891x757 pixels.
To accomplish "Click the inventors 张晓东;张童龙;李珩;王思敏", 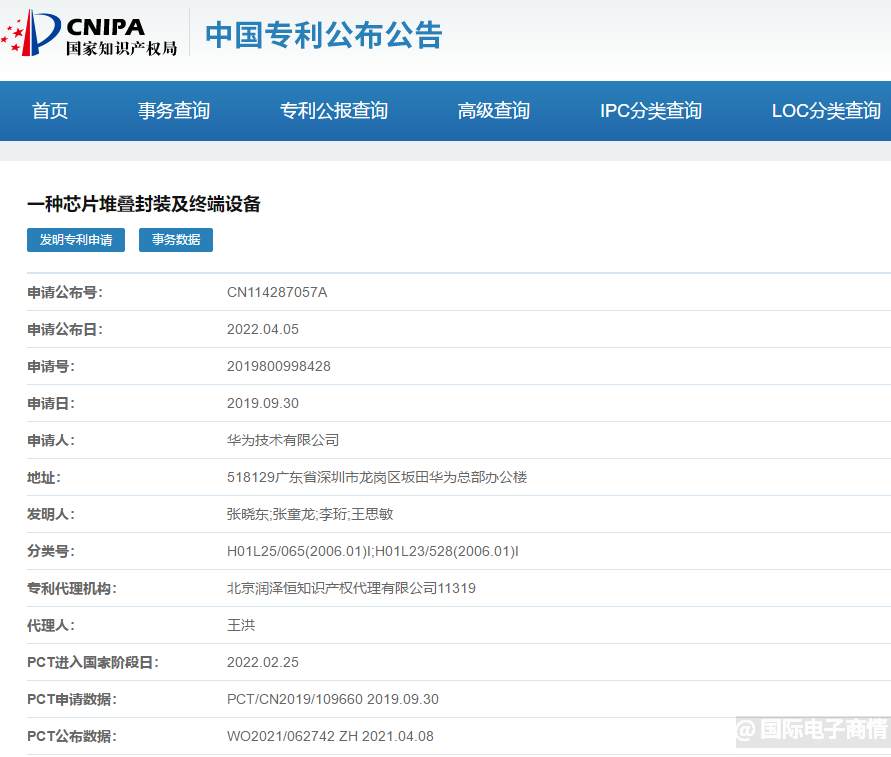I will click(310, 514).
